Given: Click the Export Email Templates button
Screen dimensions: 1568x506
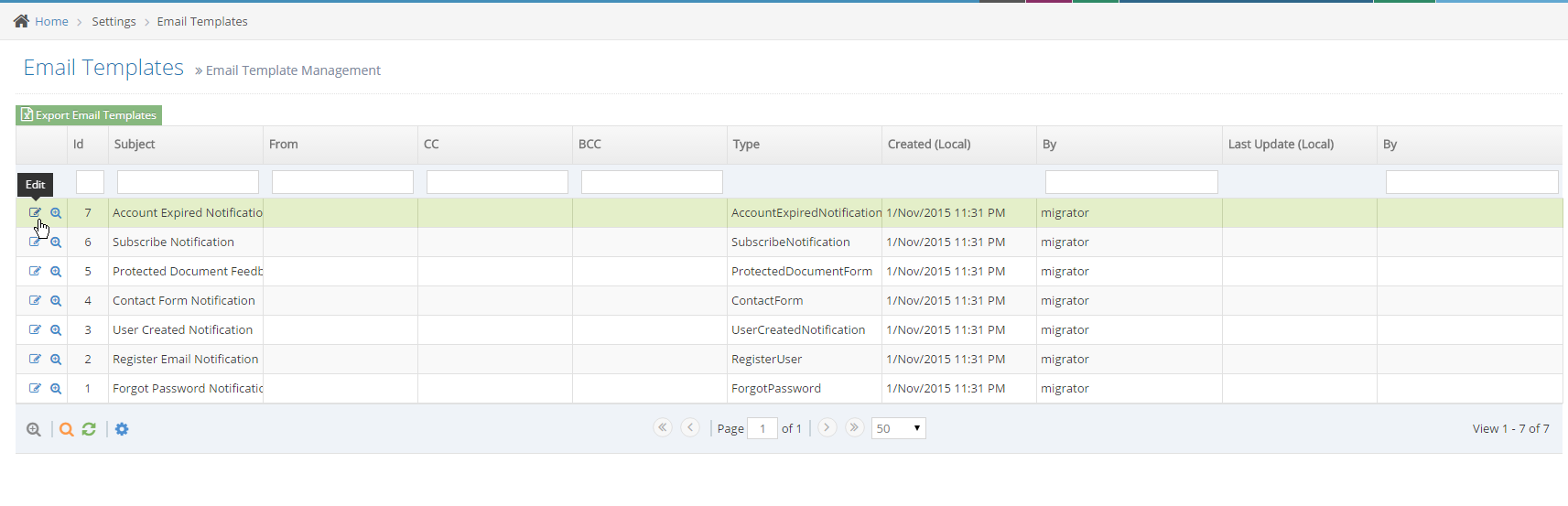Looking at the screenshot, I should [89, 115].
